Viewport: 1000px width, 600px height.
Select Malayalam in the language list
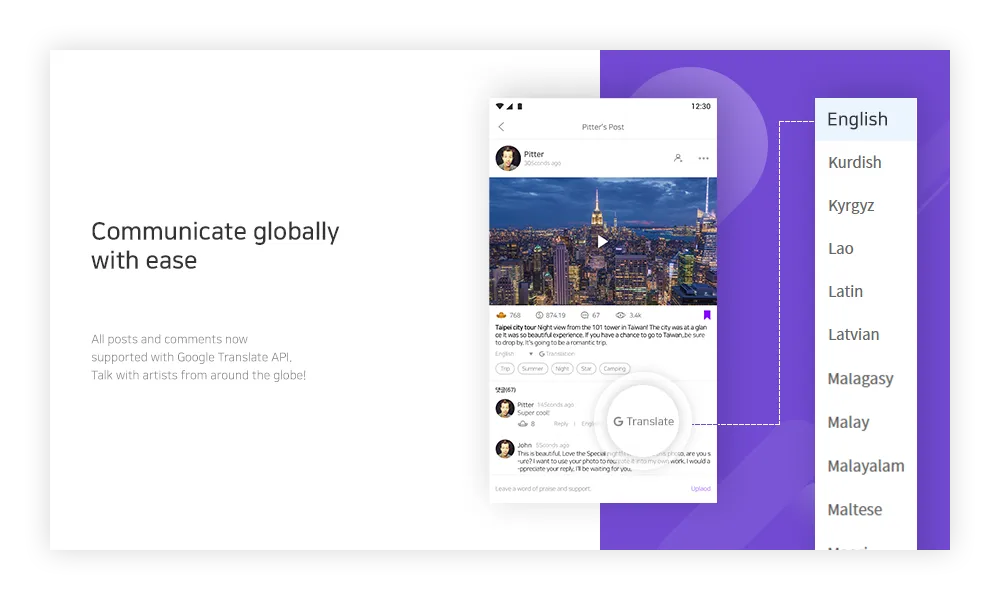(865, 466)
